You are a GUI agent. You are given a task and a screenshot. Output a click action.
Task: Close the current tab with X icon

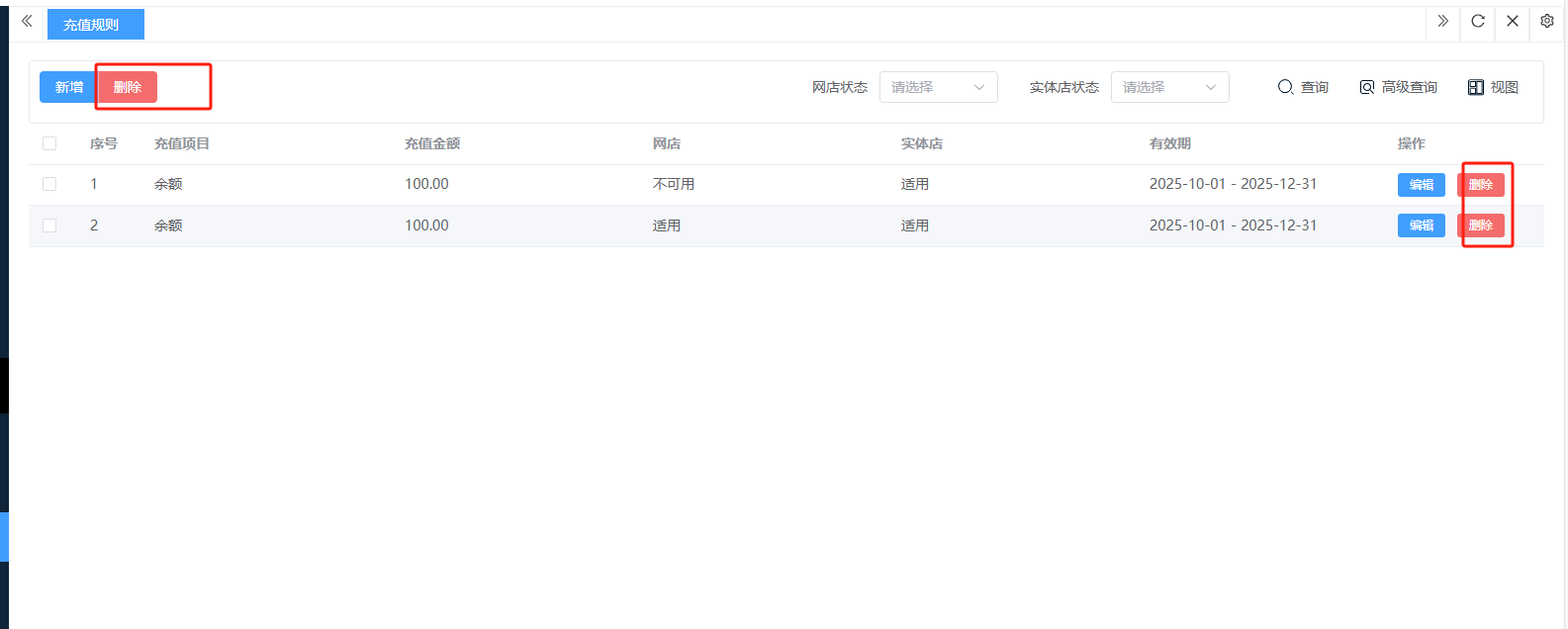(1512, 22)
